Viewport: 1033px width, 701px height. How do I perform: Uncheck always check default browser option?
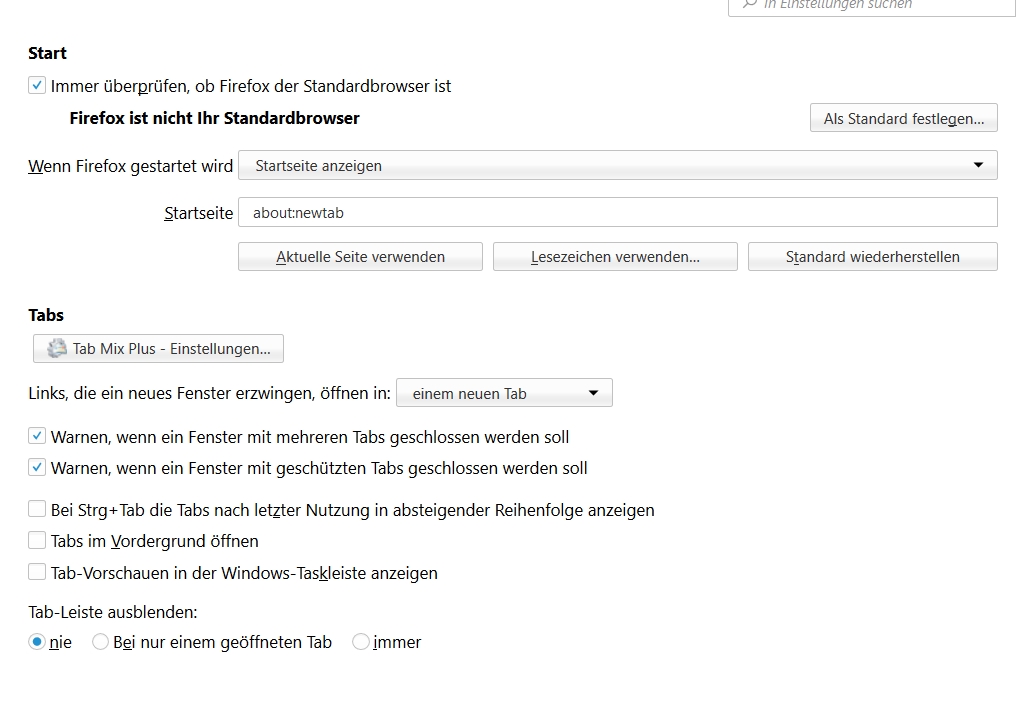point(37,85)
